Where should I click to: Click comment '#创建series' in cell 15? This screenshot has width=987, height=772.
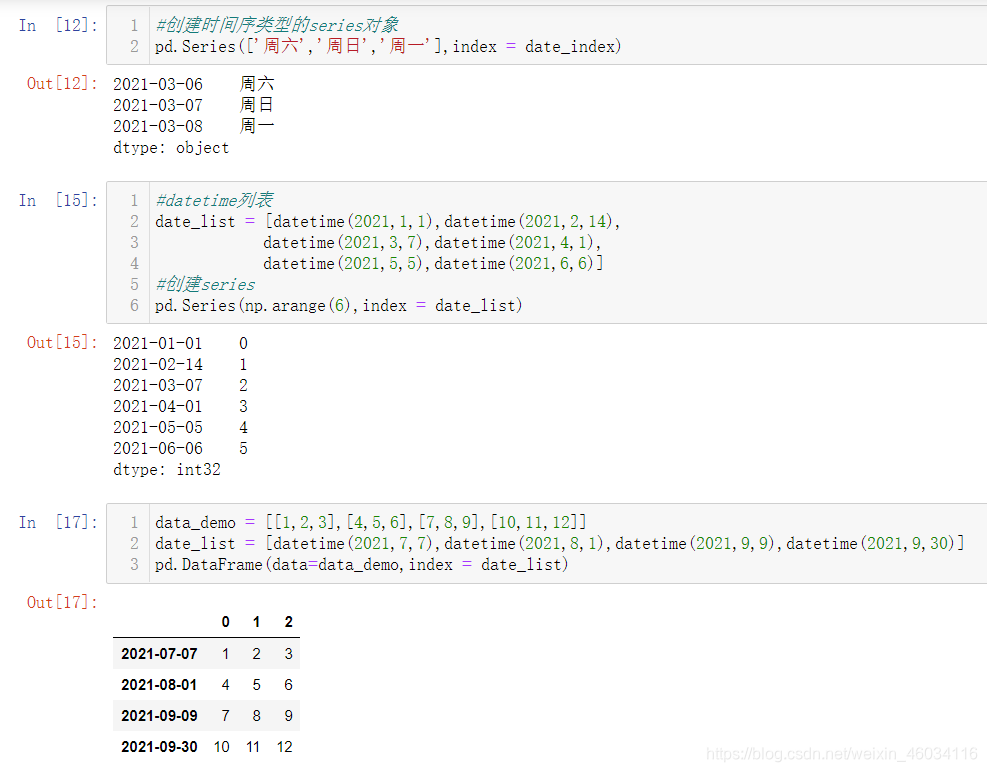[x=205, y=284]
